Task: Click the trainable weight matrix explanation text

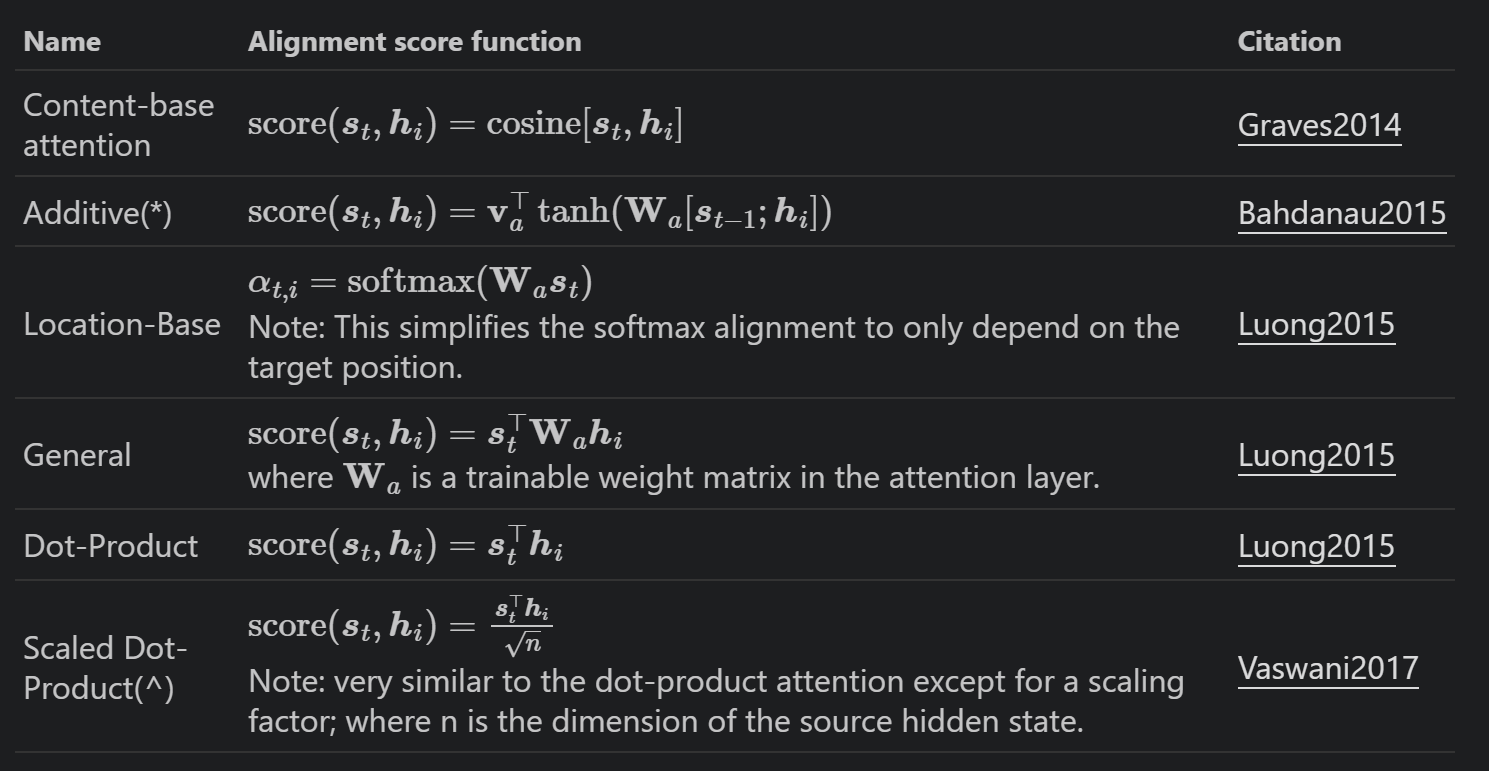Action: tap(673, 477)
